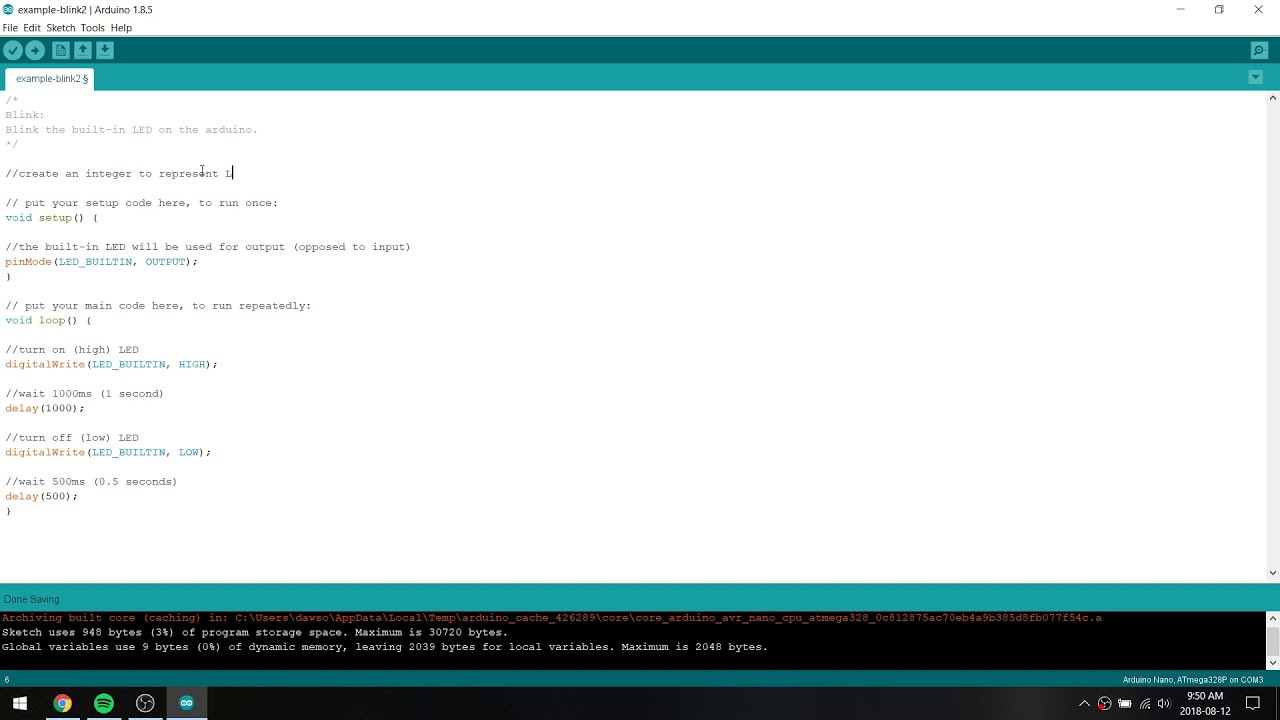Image resolution: width=1280 pixels, height=720 pixels.
Task: Click the 'Done Saving' status message
Action: click(31, 599)
